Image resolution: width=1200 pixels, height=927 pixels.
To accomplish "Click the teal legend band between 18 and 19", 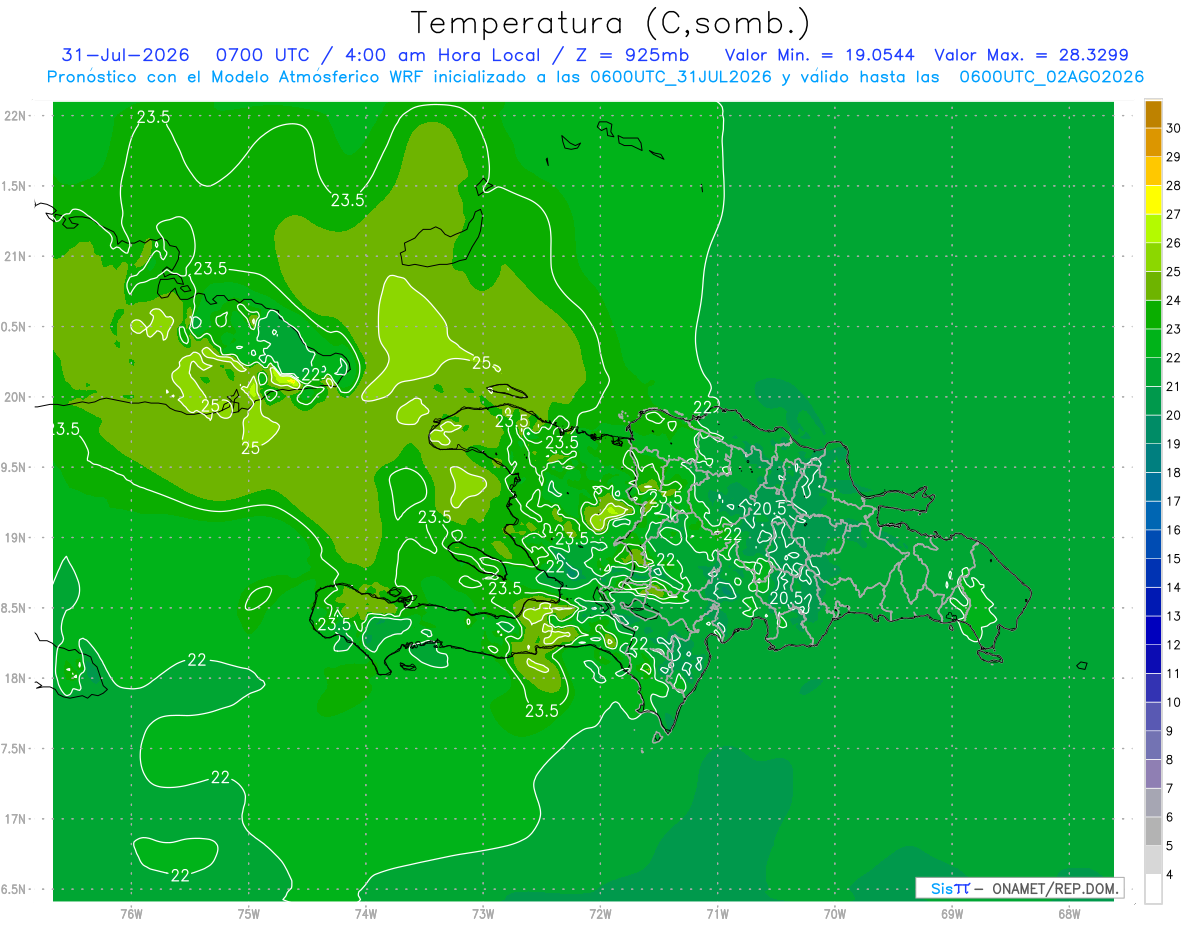I will 1153,459.
